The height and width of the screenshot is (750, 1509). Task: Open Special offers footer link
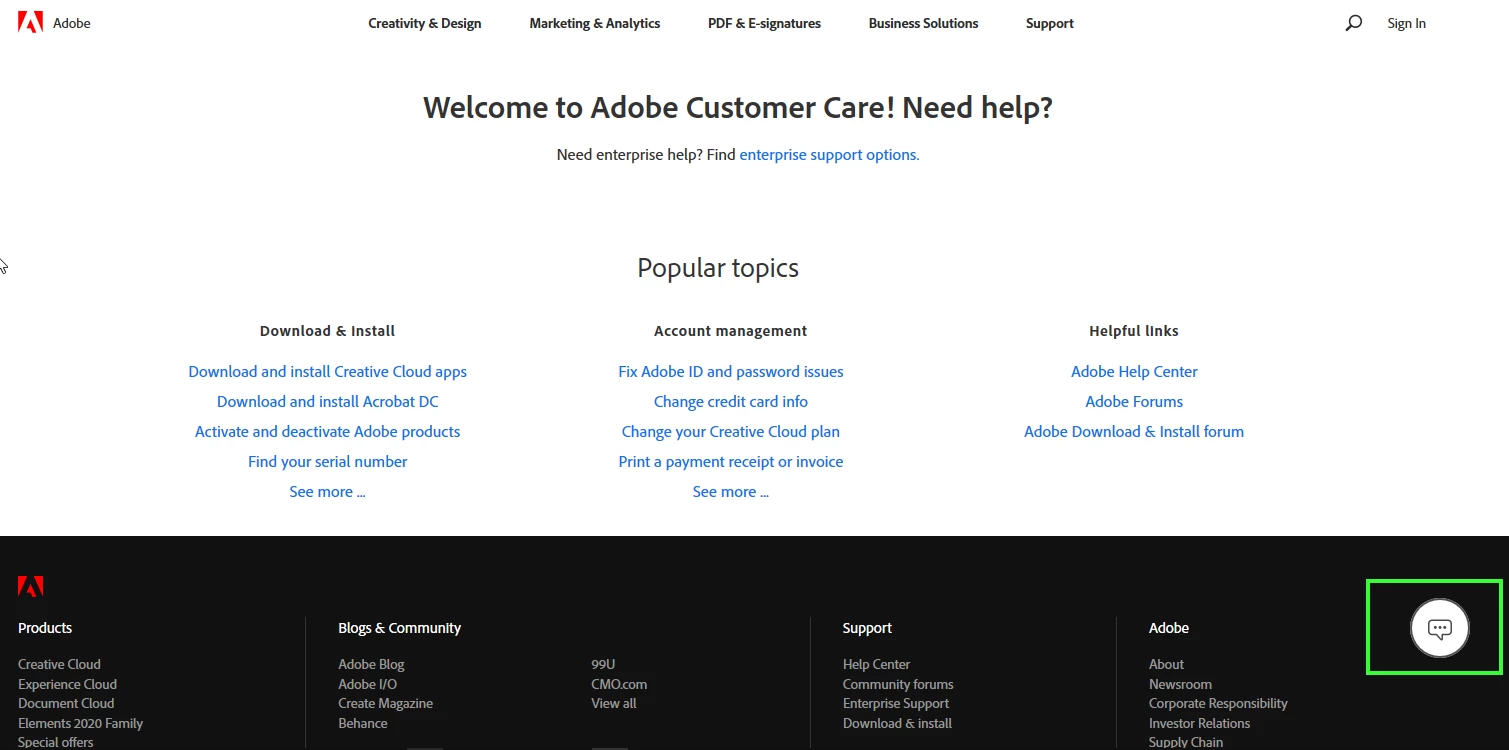[56, 742]
